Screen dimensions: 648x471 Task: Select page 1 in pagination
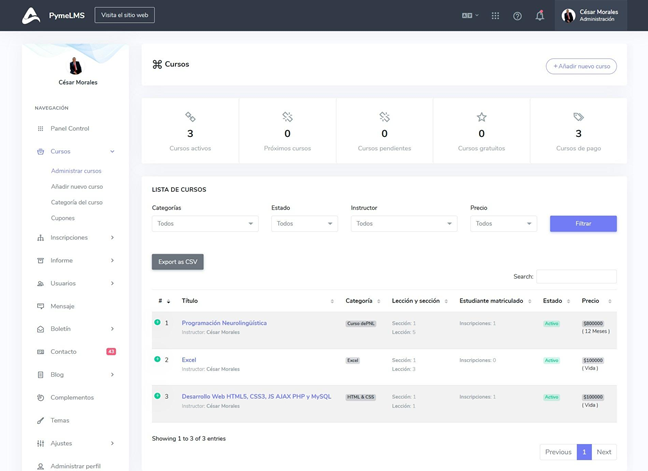click(x=584, y=452)
